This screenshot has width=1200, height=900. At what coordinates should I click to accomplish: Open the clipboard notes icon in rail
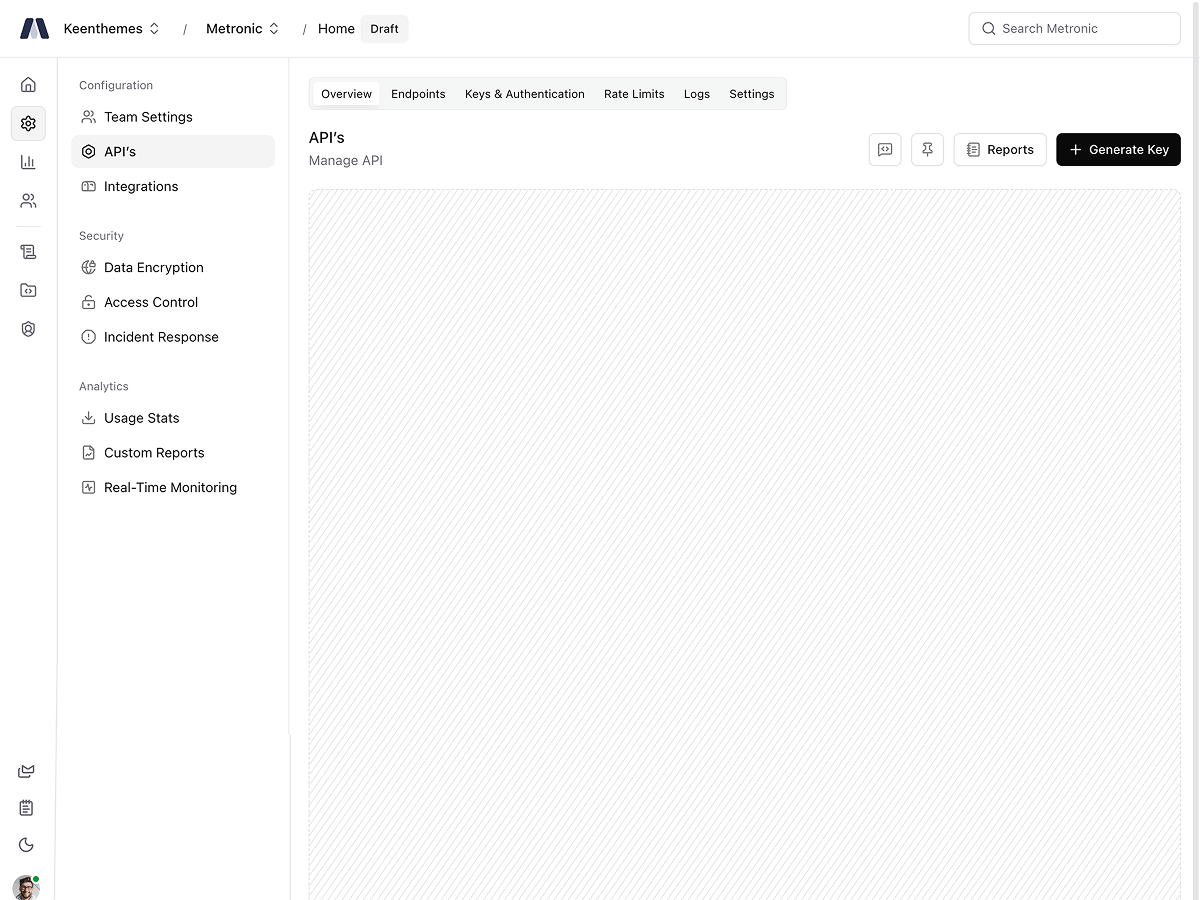pyautogui.click(x=27, y=808)
